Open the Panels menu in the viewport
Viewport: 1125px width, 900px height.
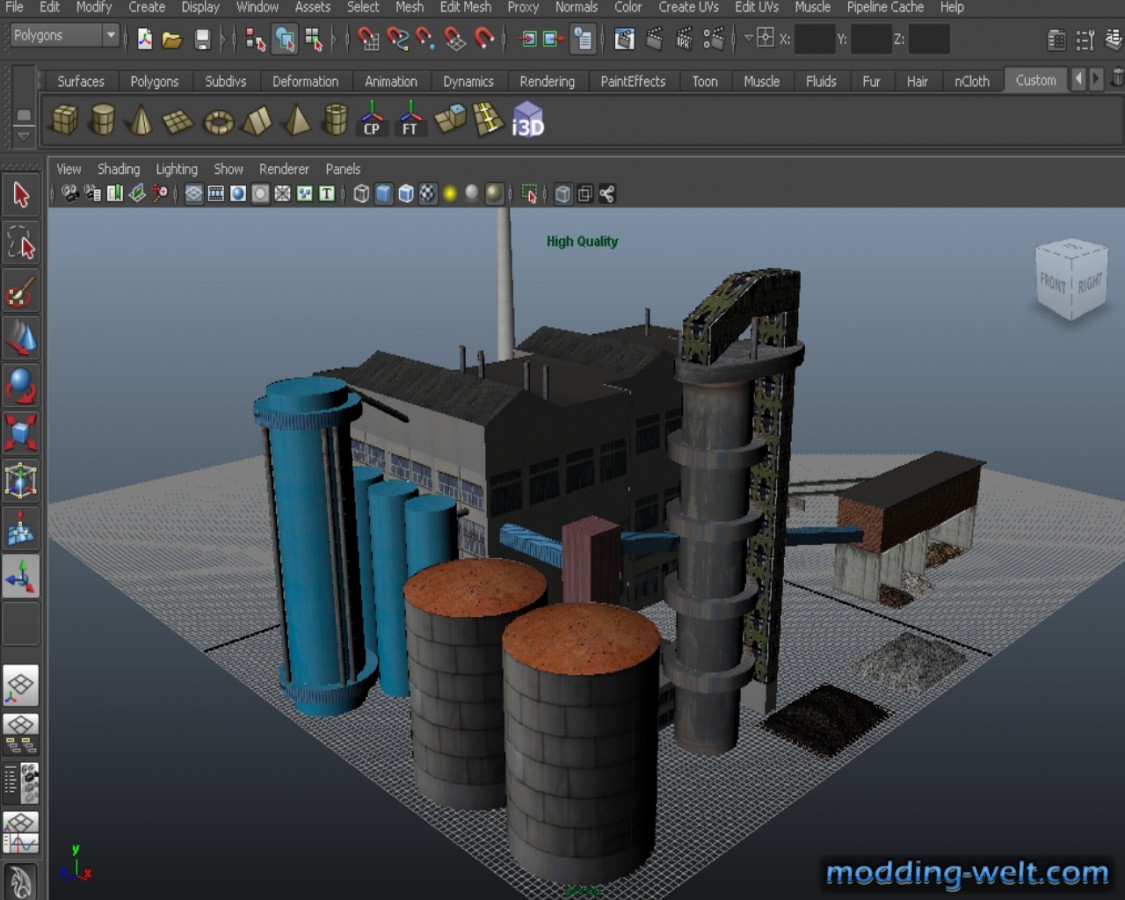[x=343, y=169]
